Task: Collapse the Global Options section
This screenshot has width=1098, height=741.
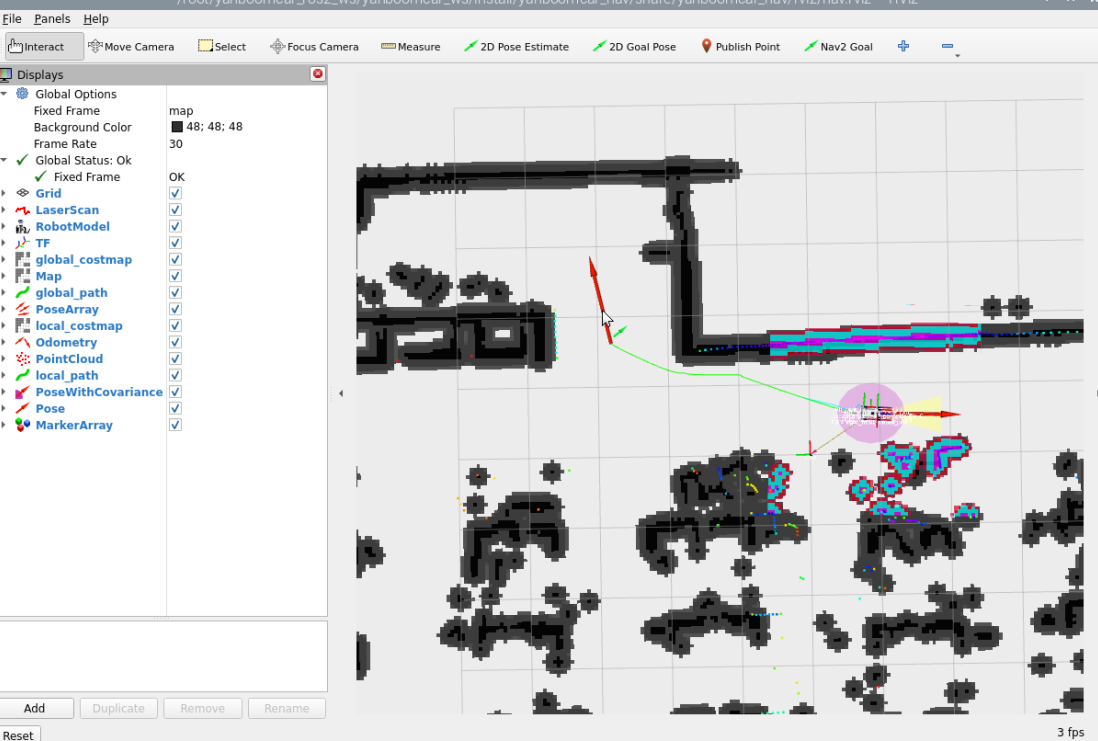Action: (4, 94)
